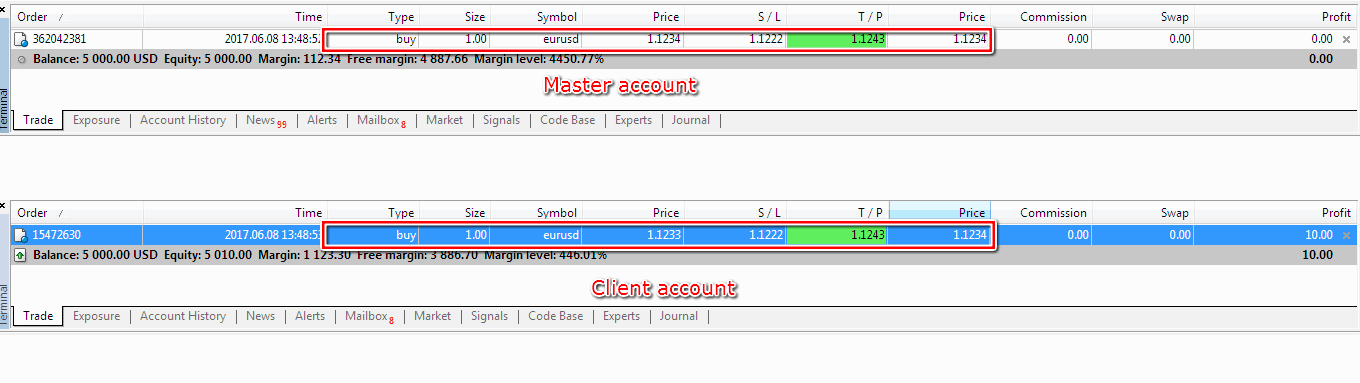1360x383 pixels.
Task: Open Exposure tab in client terminal
Action: 96,316
